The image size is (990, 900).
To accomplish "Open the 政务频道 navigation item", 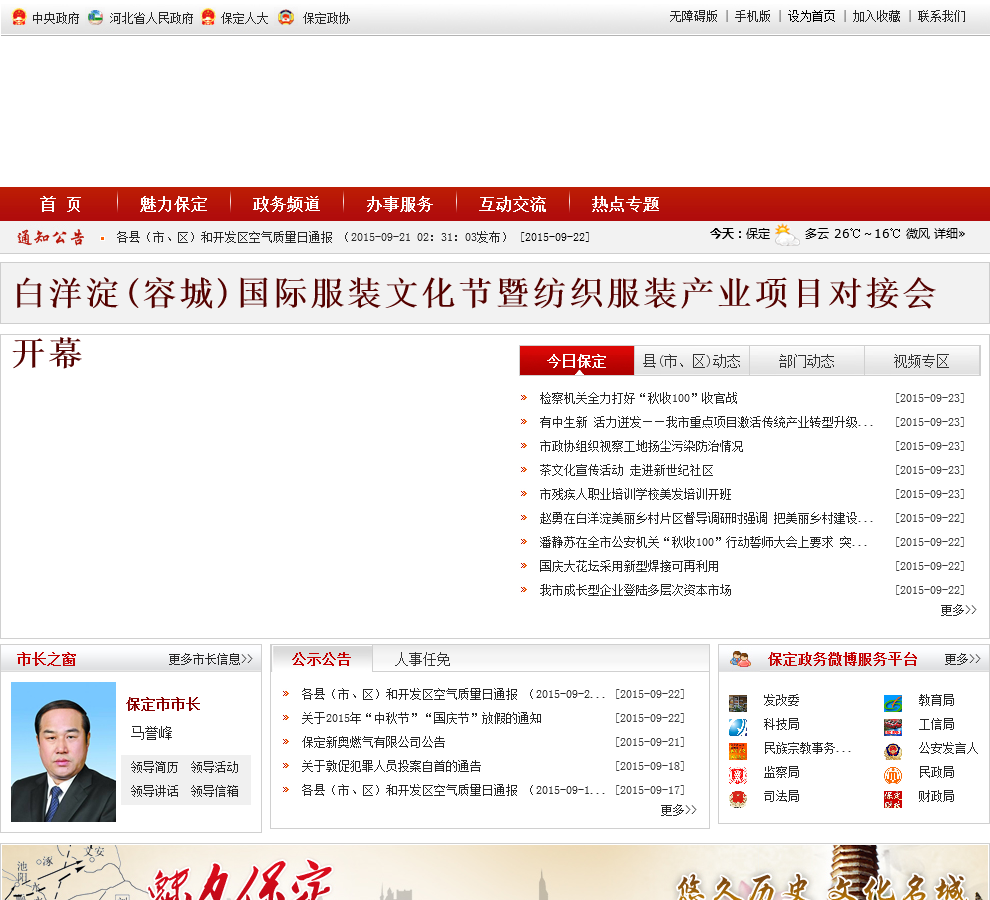I will click(x=286, y=204).
